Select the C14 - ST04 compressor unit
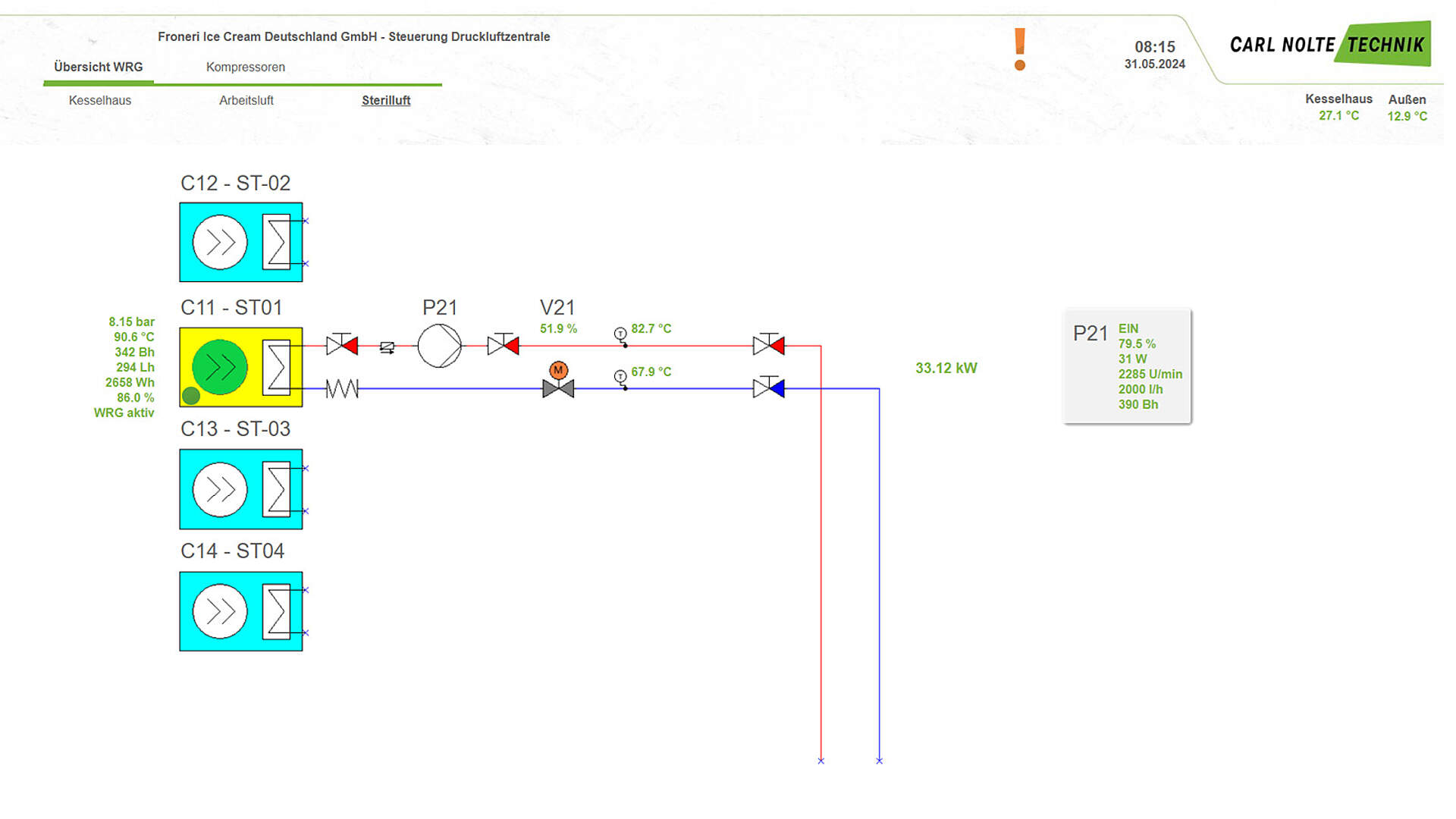 [x=240, y=611]
